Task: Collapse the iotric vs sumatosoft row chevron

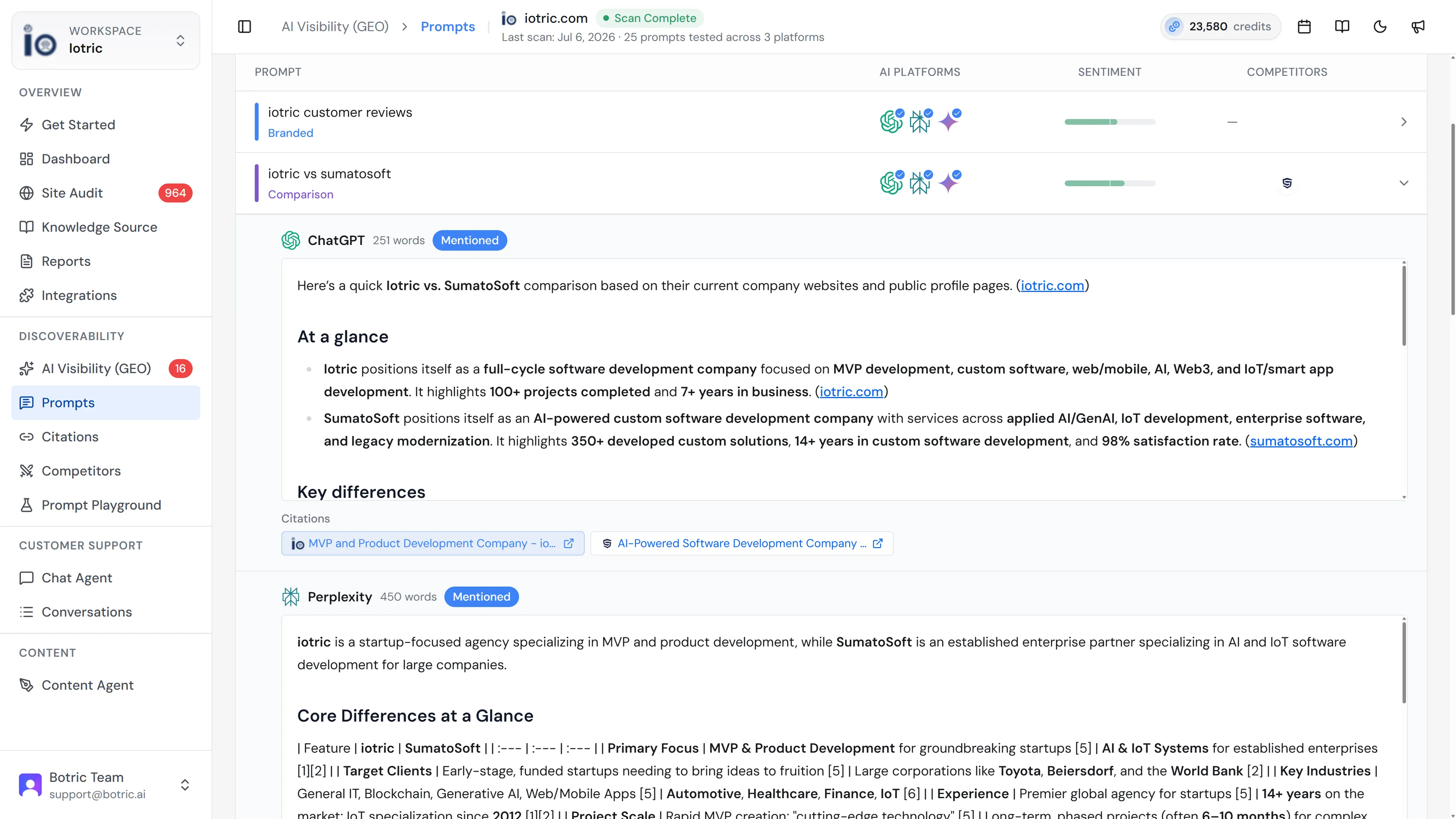Action: coord(1403,183)
